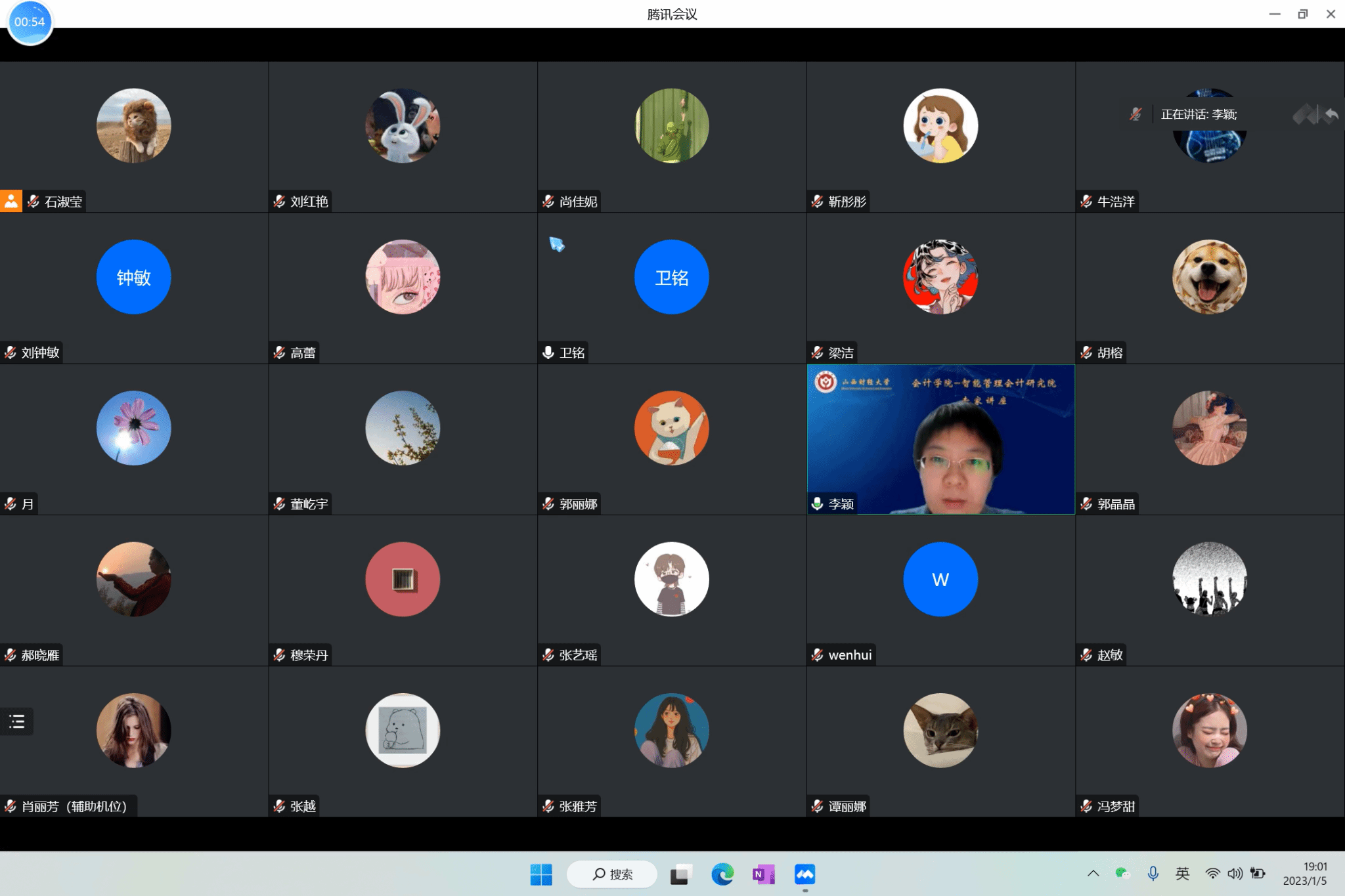Screen dimensions: 1345x896
Task: Click the Task View icon in taskbar
Action: 680,874
